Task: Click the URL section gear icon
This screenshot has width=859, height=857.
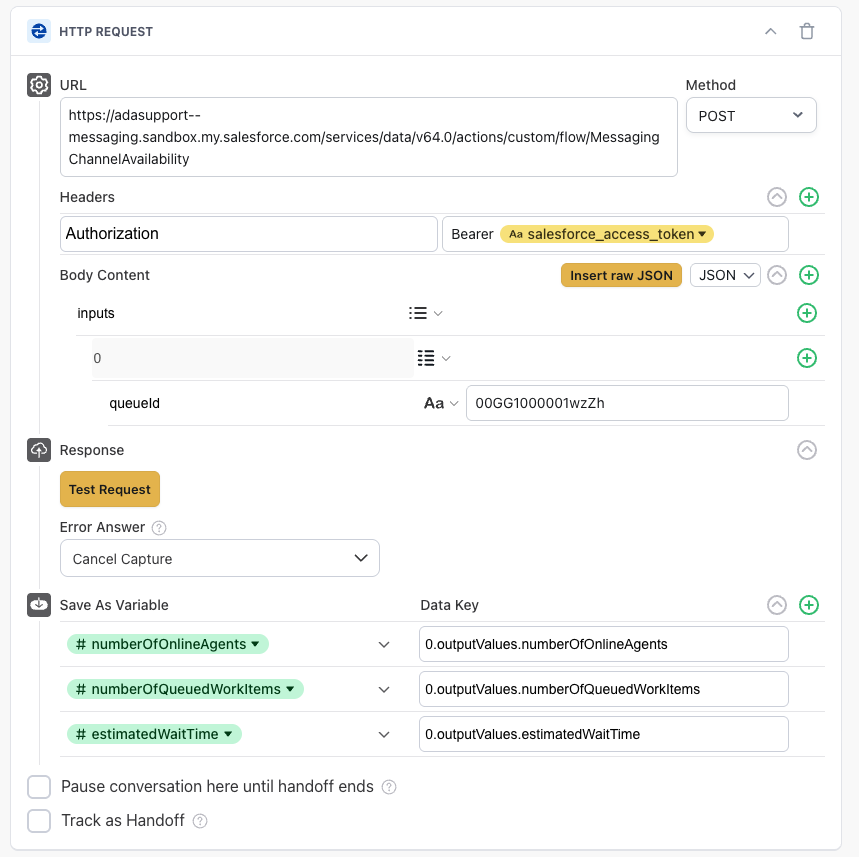Action: tap(38, 85)
